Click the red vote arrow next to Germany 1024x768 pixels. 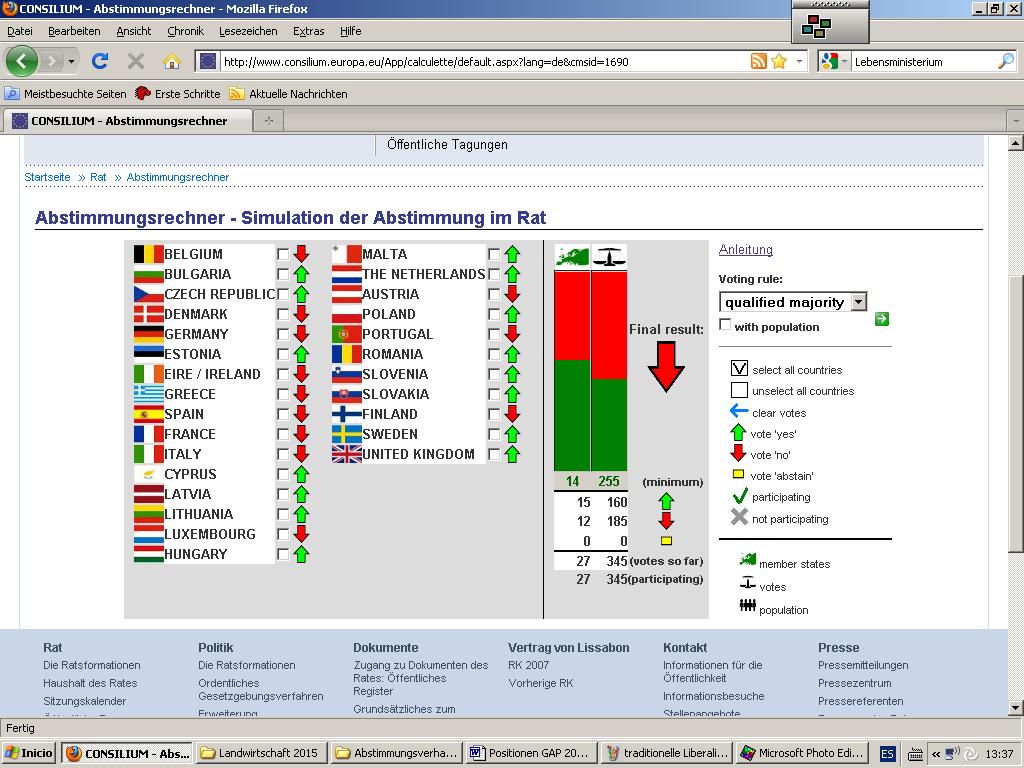pos(301,334)
